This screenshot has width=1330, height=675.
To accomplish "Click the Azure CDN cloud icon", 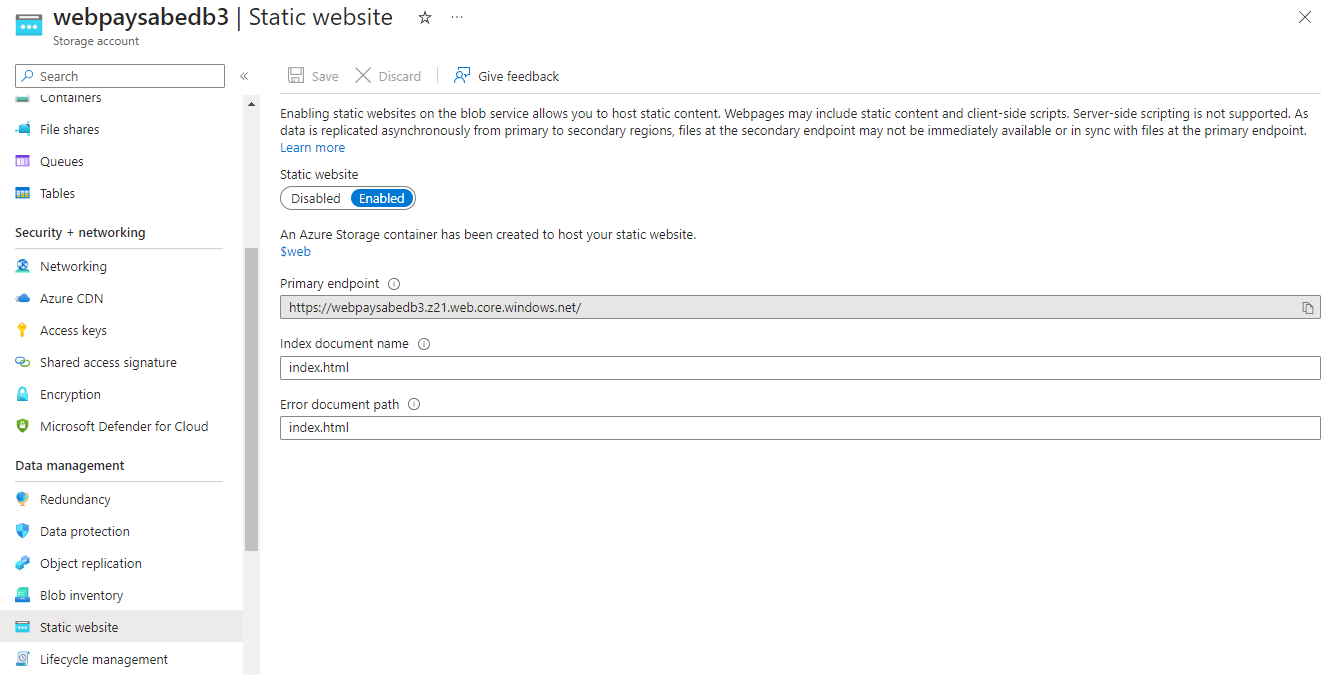I will click(x=23, y=298).
